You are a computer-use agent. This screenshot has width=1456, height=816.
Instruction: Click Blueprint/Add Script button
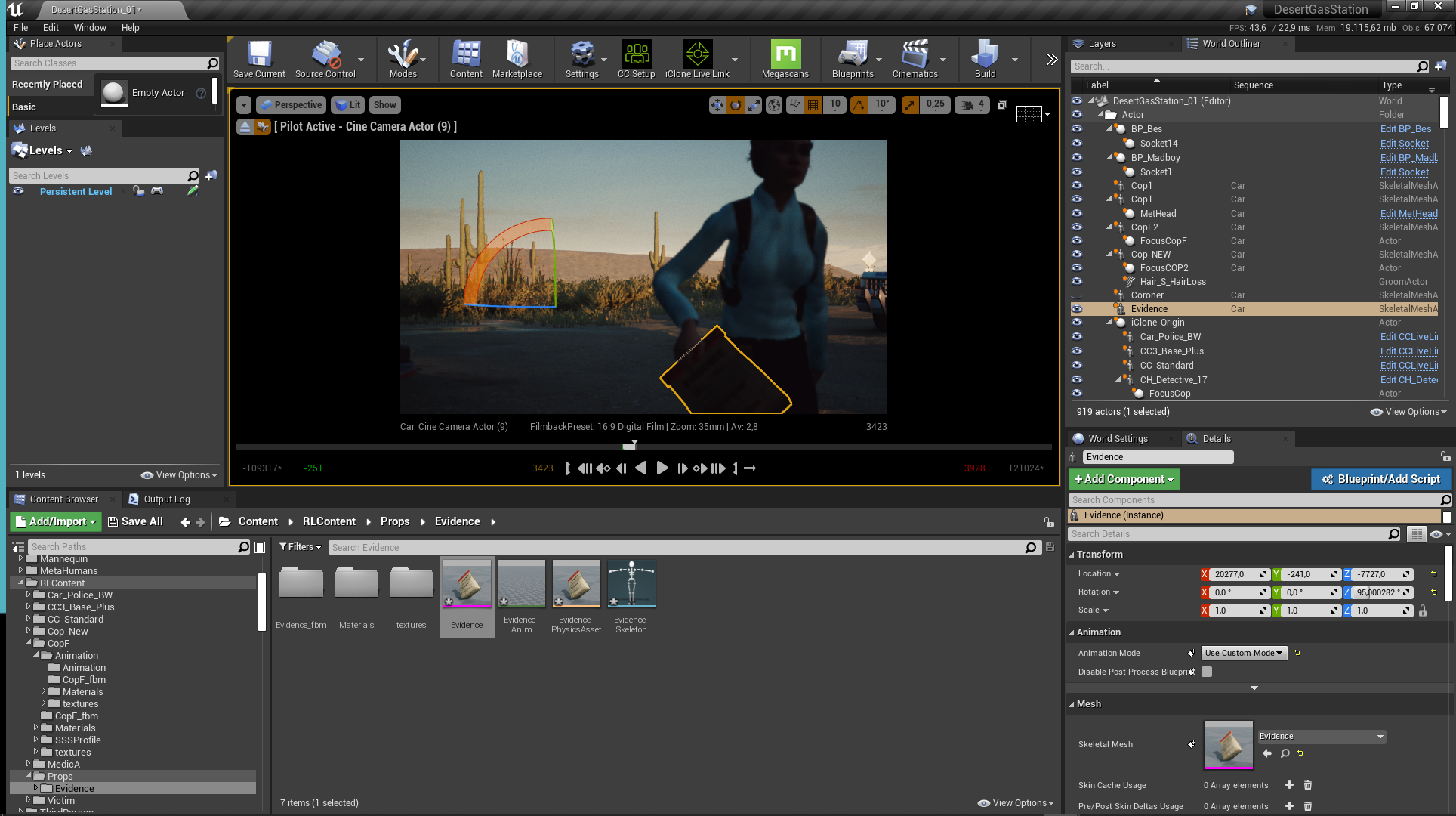[x=1380, y=479]
